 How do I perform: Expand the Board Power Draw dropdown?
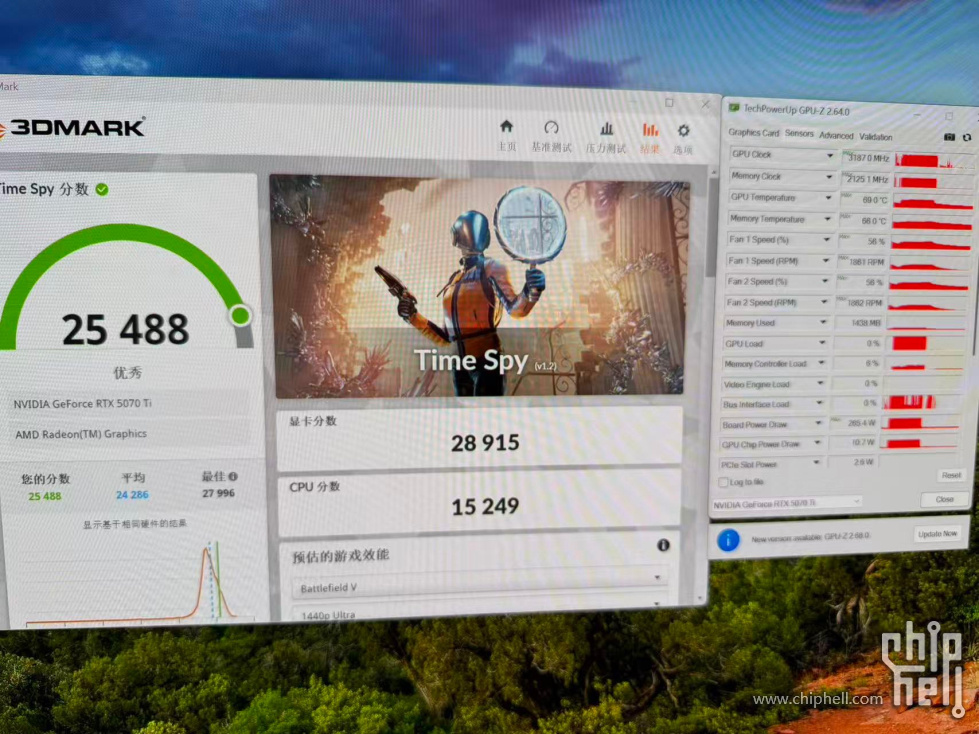point(819,424)
